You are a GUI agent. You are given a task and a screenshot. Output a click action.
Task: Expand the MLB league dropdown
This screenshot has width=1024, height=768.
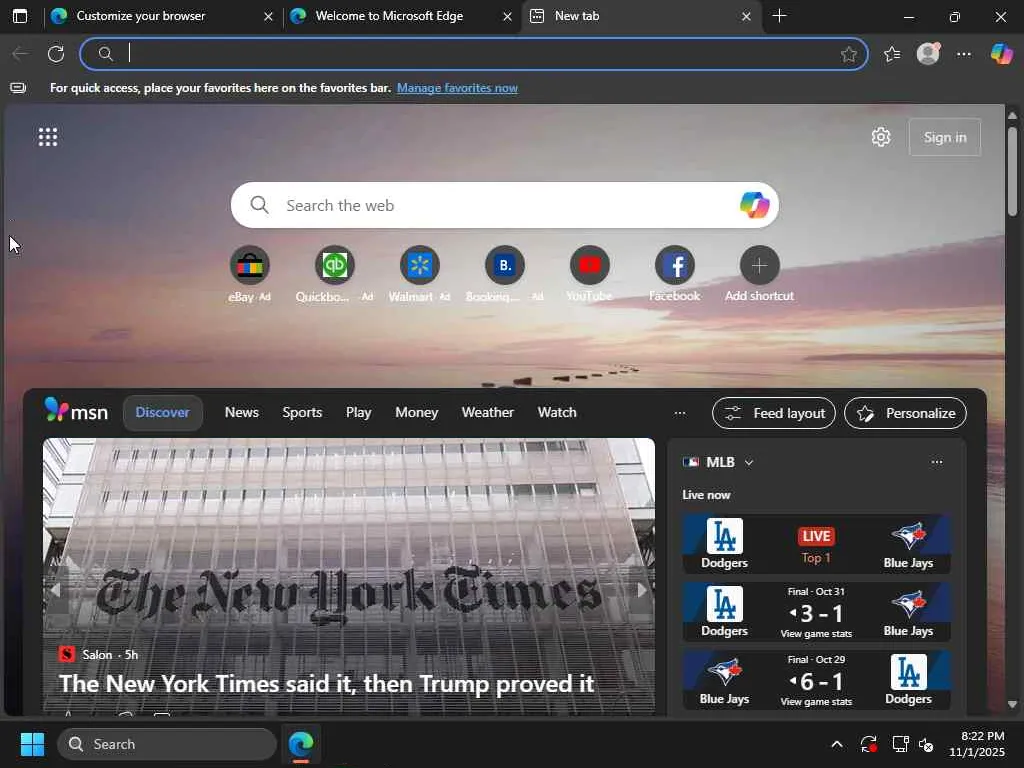point(749,462)
